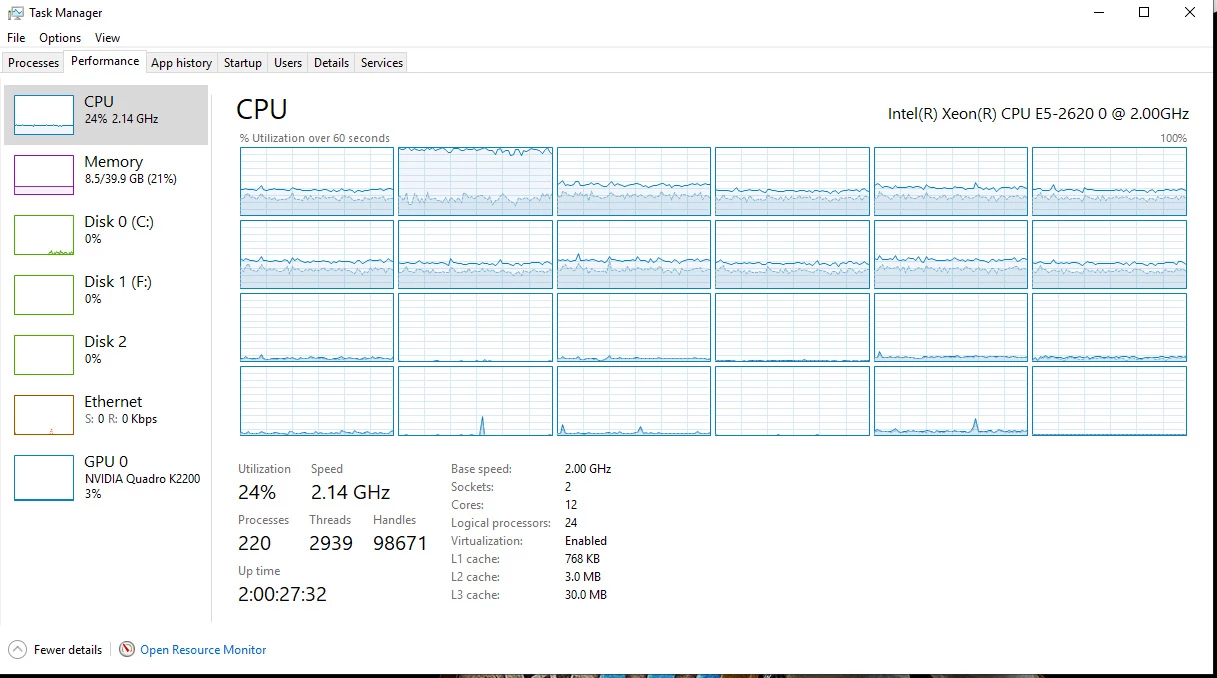This screenshot has width=1217, height=678.
Task: Maximize the Task Manager window
Action: 1144,13
